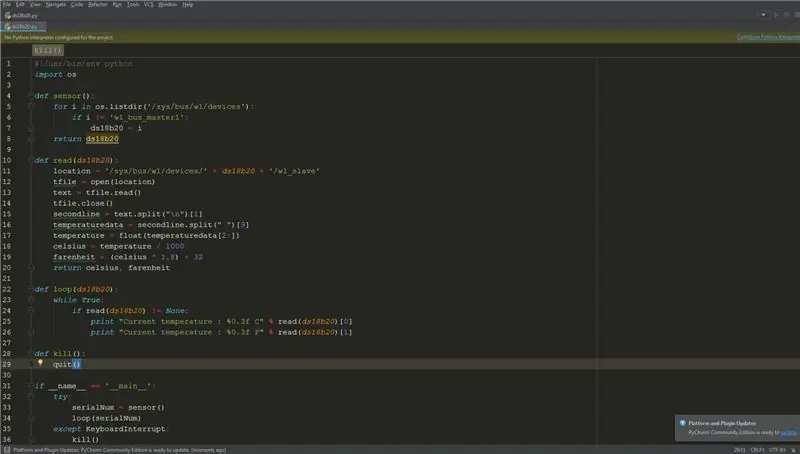The height and width of the screenshot is (454, 800).
Task: Click 'KeyboardInterrupt' on line 35
Action: [126, 429]
